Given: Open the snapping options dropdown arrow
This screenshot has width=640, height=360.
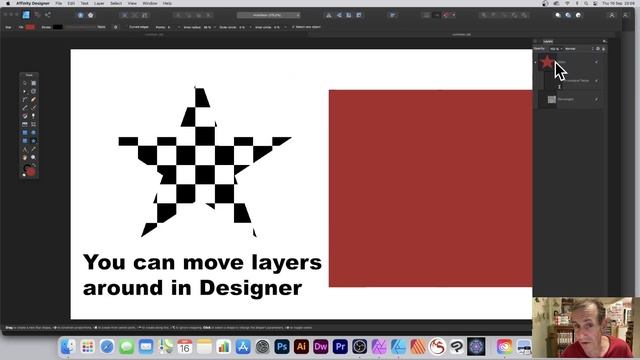Looking at the screenshot, I should coord(454,15).
